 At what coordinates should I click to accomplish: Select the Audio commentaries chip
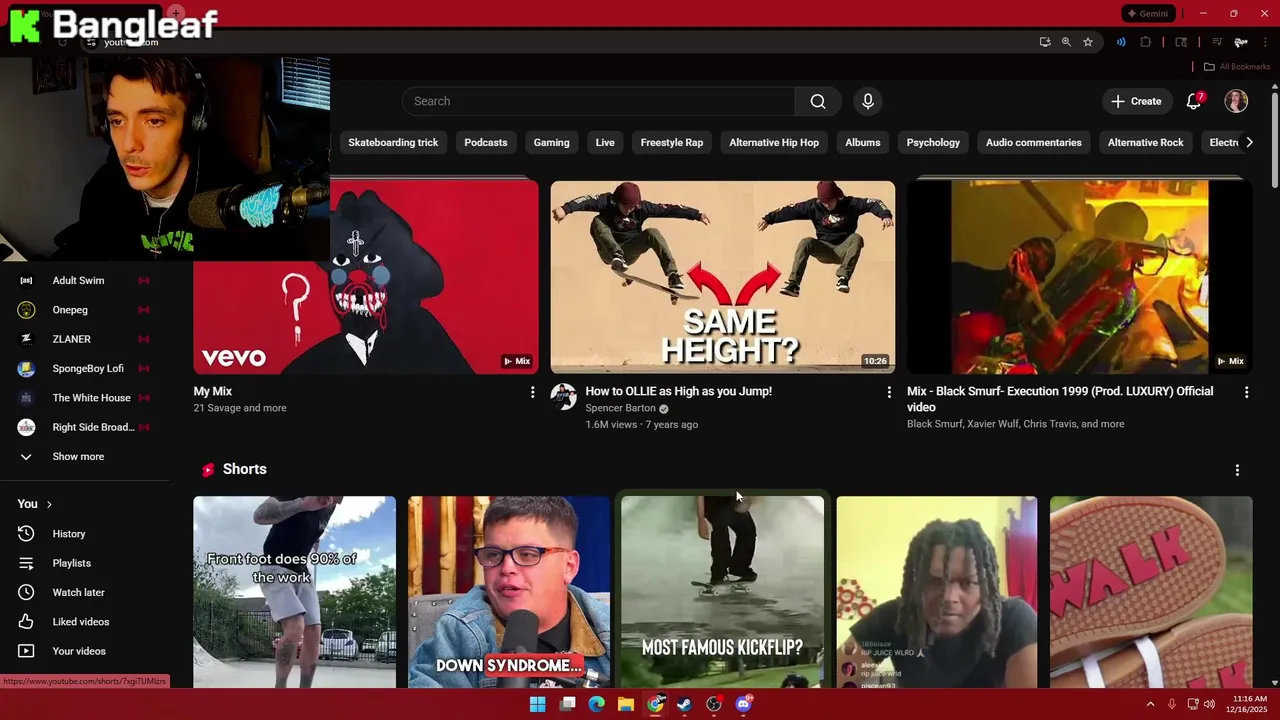1034,142
